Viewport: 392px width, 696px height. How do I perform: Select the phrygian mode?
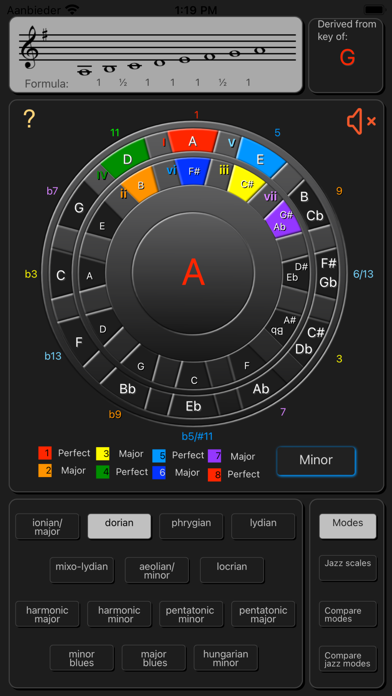click(191, 526)
